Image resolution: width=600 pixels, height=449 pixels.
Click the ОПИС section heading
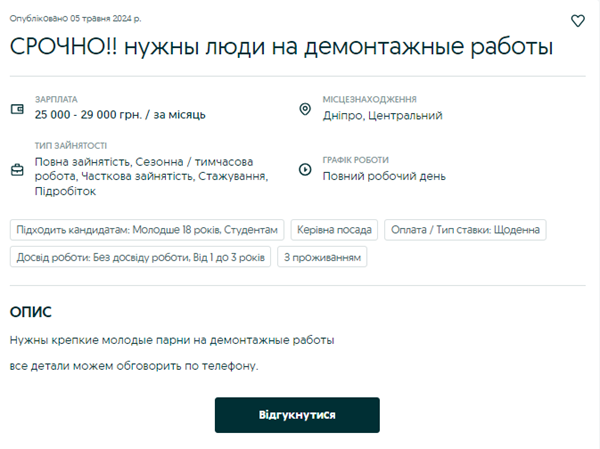pyautogui.click(x=30, y=312)
